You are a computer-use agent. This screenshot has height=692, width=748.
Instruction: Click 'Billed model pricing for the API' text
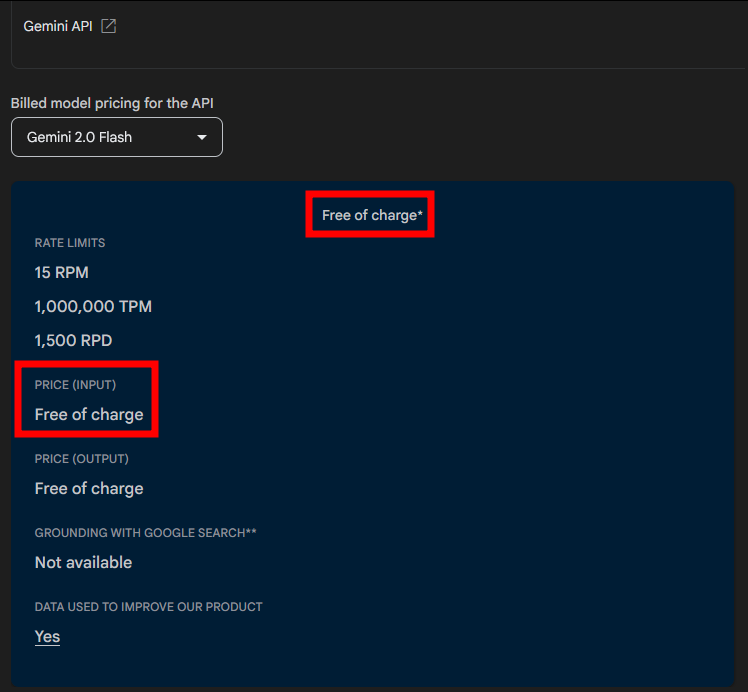112,103
